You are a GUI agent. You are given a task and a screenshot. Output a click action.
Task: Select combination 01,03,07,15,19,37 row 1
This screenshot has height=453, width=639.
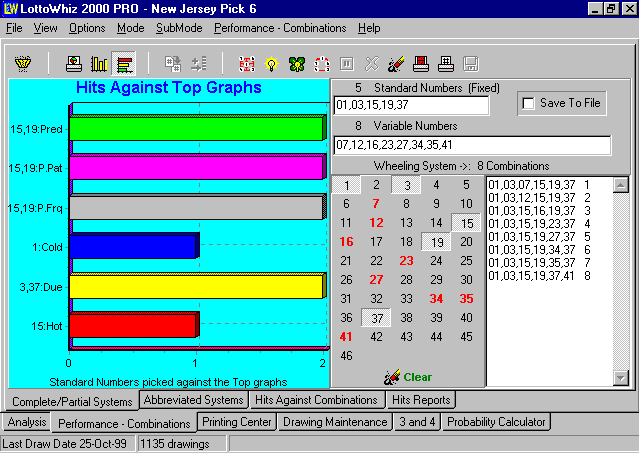tap(539, 185)
